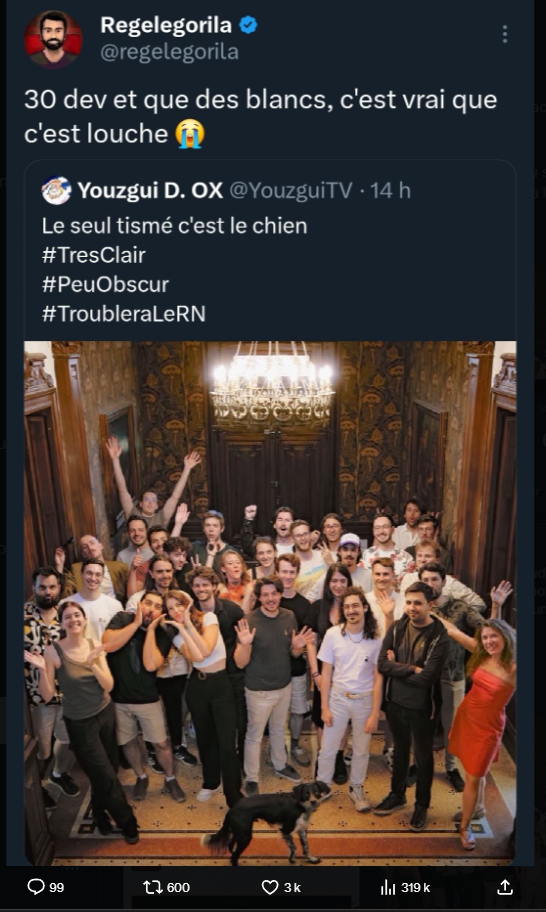Open the Youzgui D. OX quoted author name
546x912 pixels.
click(x=150, y=190)
